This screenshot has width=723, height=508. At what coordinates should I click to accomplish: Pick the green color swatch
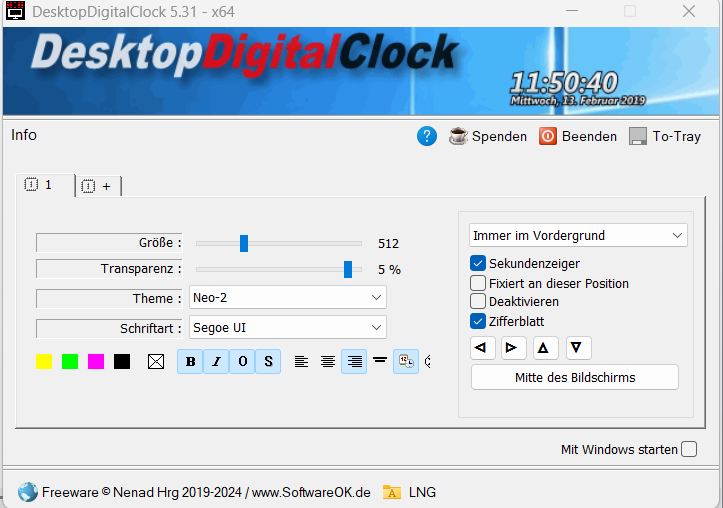[x=70, y=361]
